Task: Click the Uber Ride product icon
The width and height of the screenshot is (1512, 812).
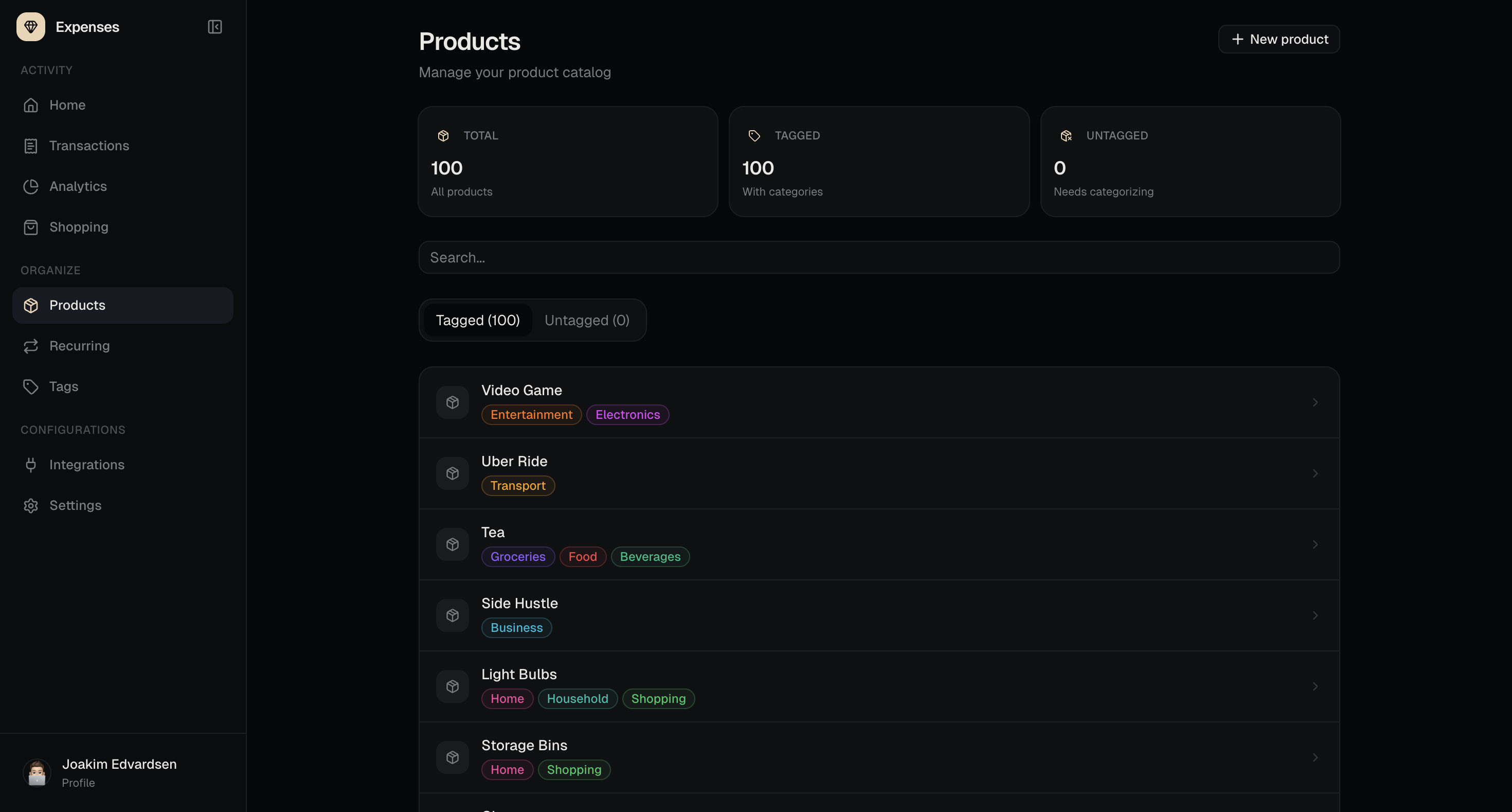Action: pyautogui.click(x=452, y=473)
